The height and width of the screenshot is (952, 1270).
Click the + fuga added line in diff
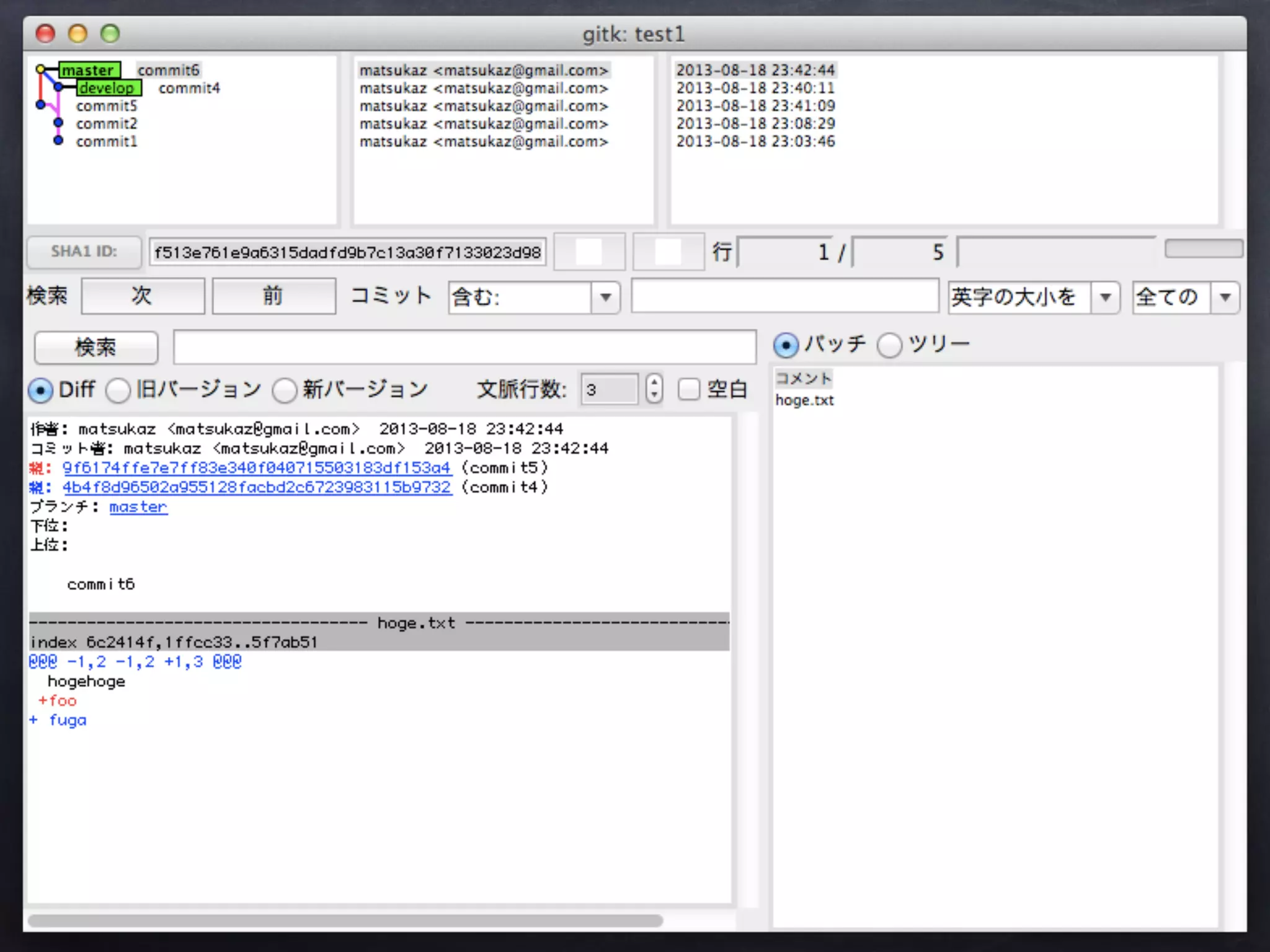pyautogui.click(x=58, y=720)
